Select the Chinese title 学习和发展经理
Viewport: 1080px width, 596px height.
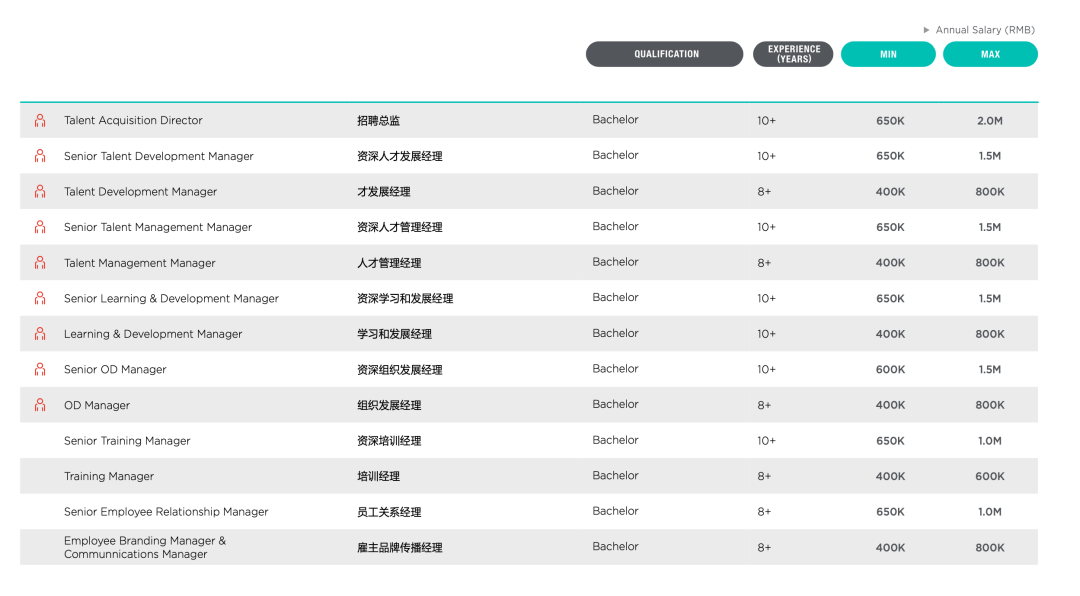pyautogui.click(x=394, y=334)
